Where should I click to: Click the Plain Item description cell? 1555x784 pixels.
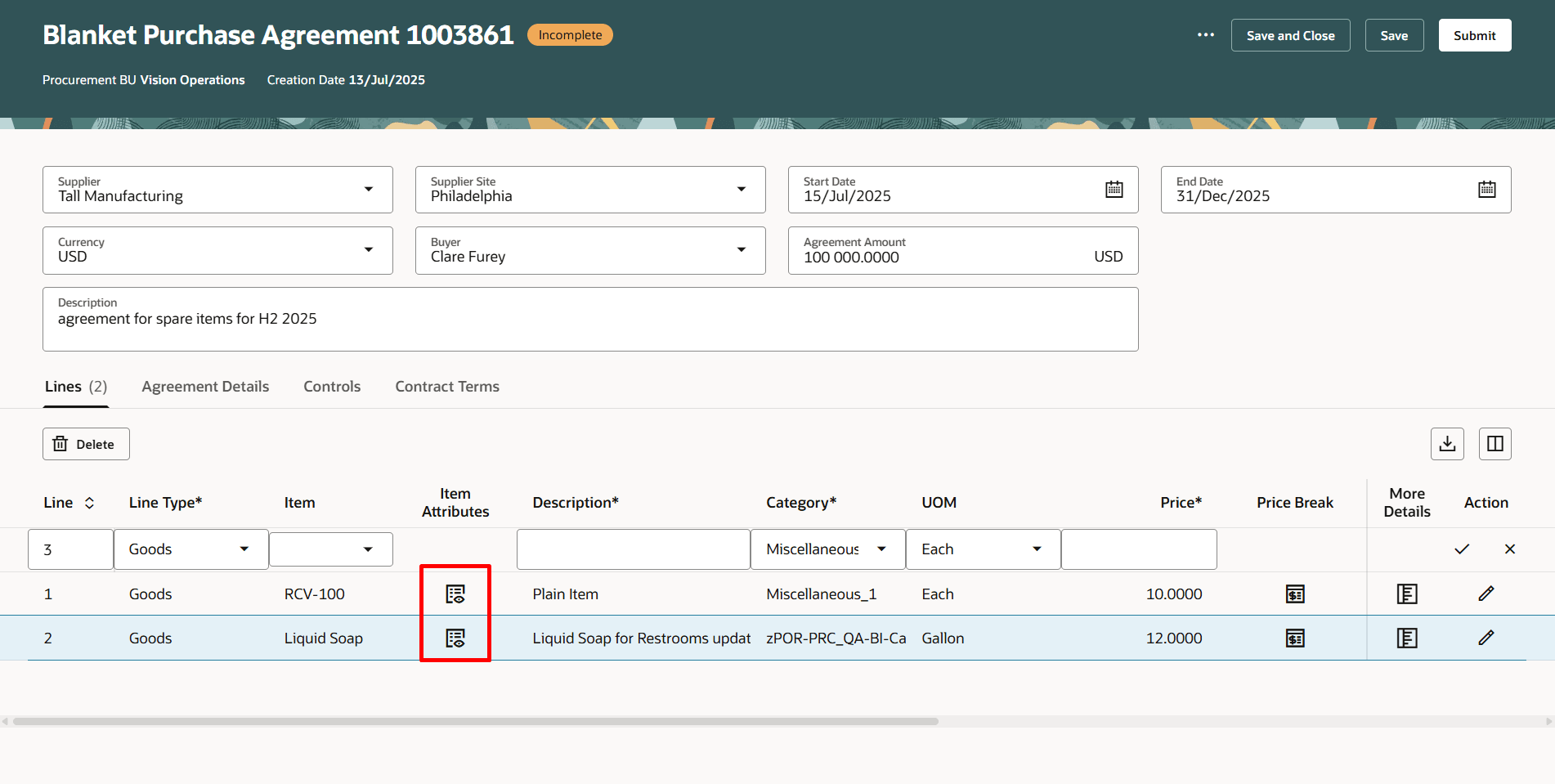(566, 594)
